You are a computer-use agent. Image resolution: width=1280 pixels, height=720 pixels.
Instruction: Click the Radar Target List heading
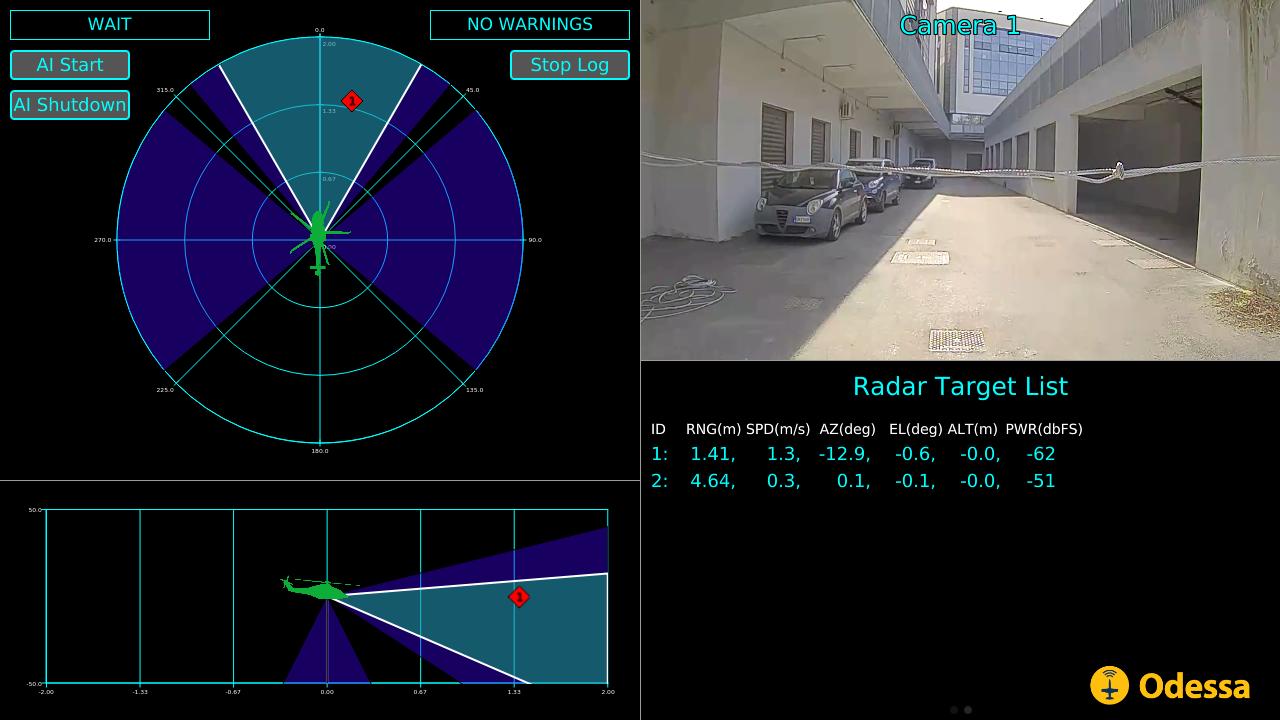(959, 386)
